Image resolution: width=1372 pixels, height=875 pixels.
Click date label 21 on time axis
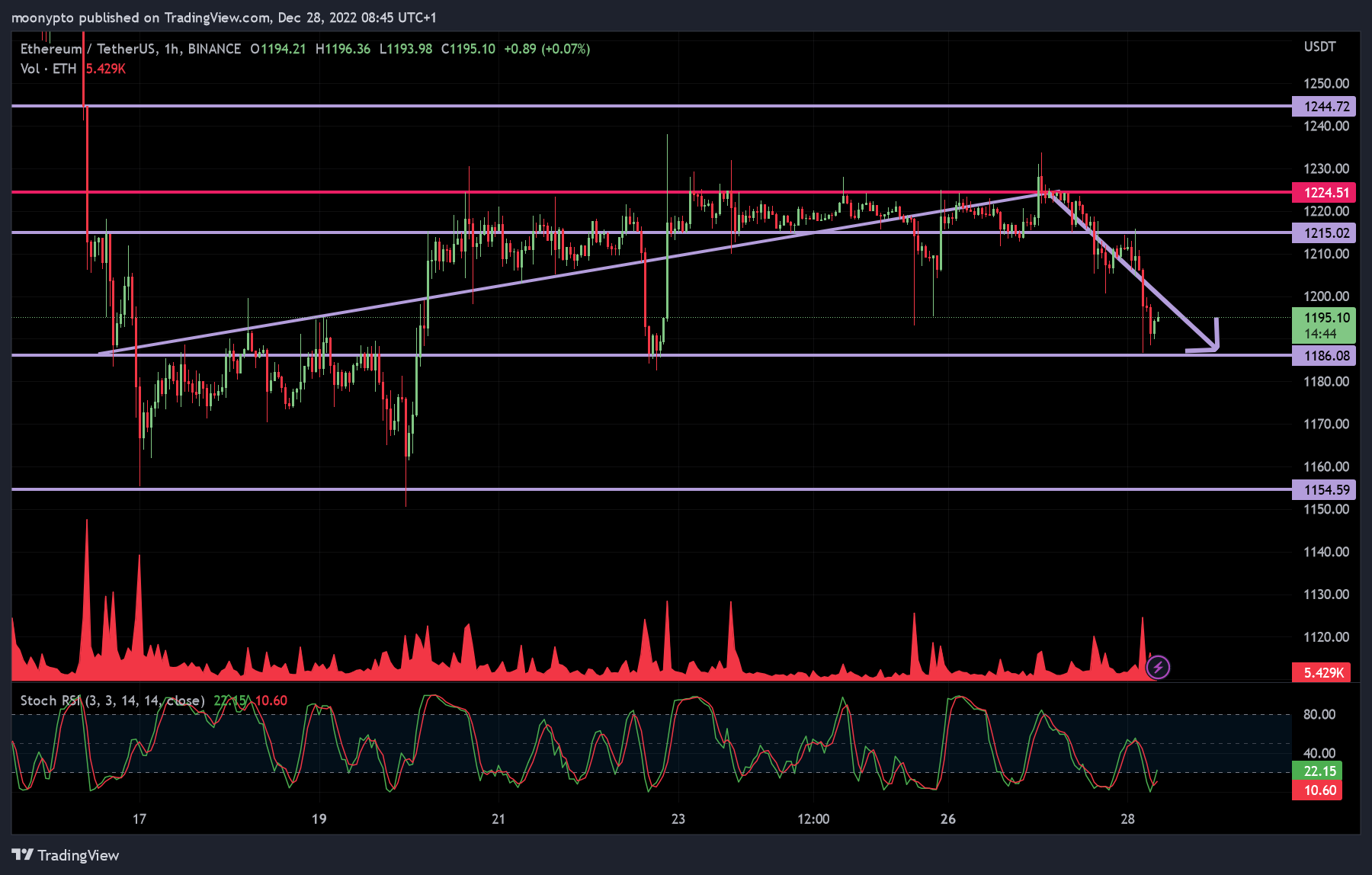coord(498,819)
